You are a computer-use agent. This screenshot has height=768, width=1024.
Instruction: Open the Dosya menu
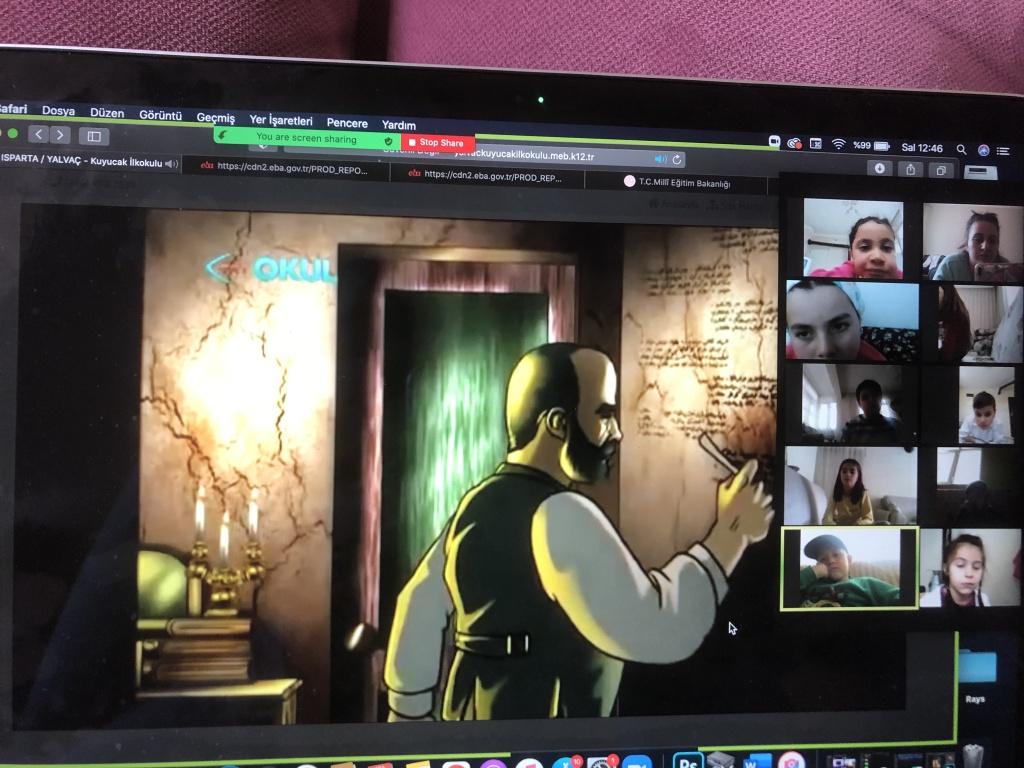tap(58, 111)
